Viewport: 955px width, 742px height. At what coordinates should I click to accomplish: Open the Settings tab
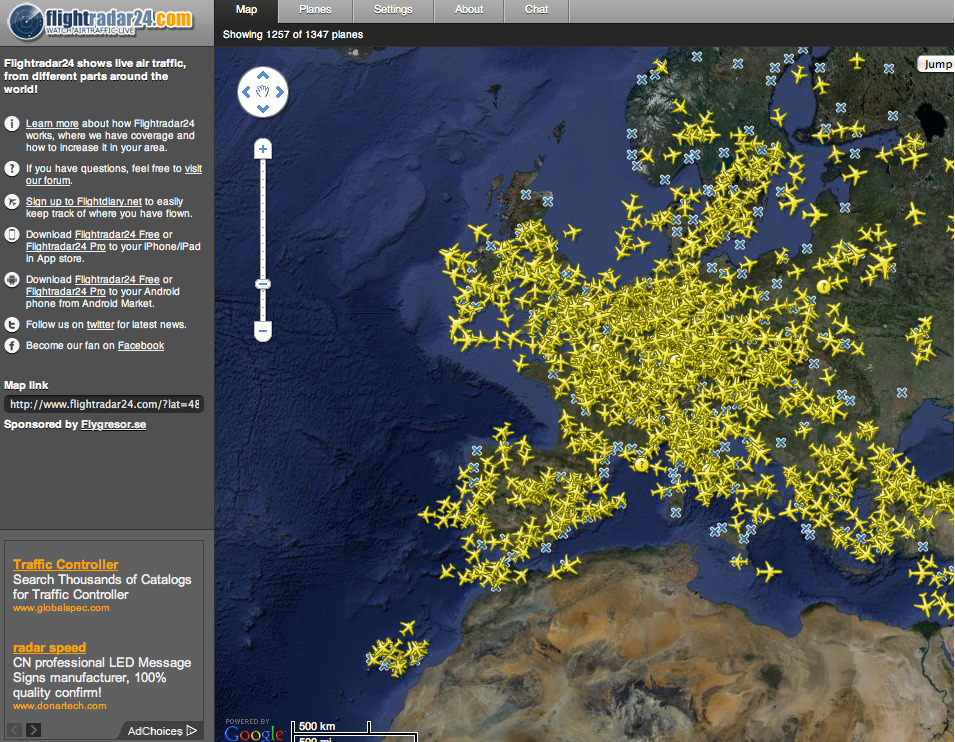pos(393,10)
